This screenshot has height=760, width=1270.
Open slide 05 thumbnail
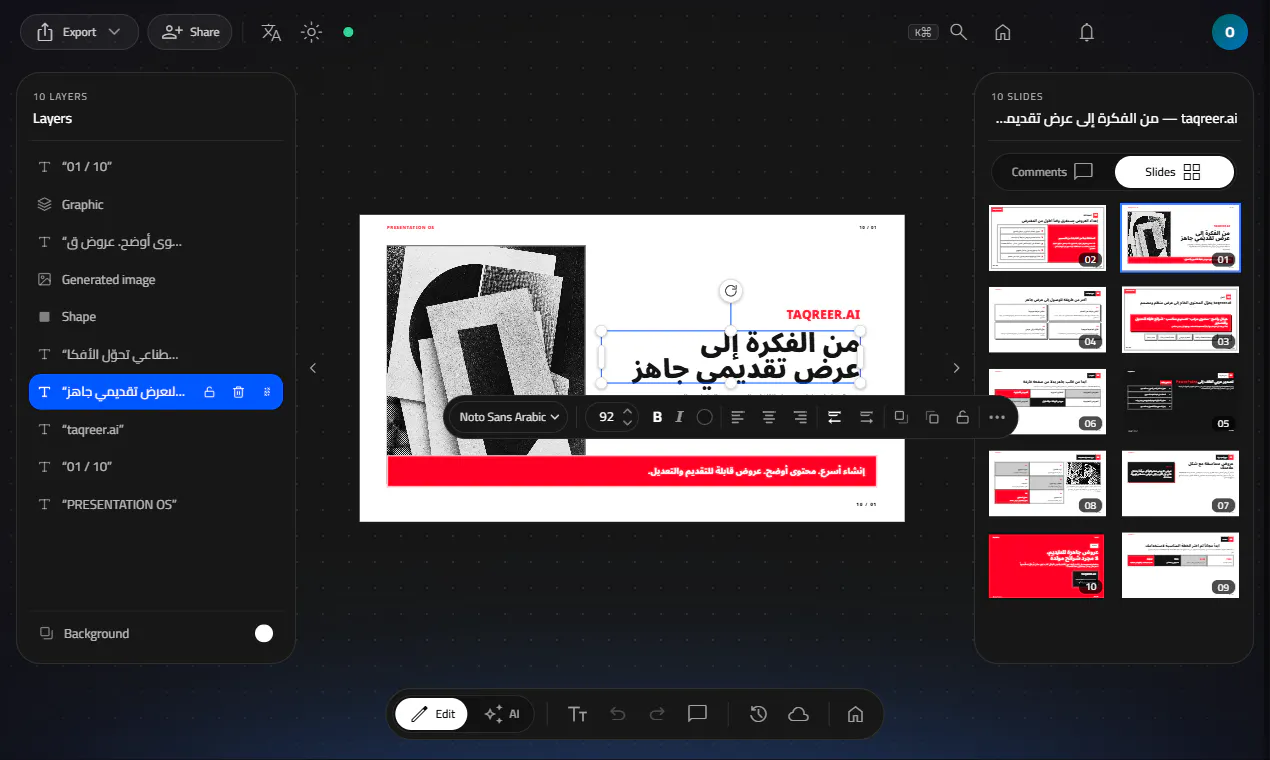coord(1181,402)
